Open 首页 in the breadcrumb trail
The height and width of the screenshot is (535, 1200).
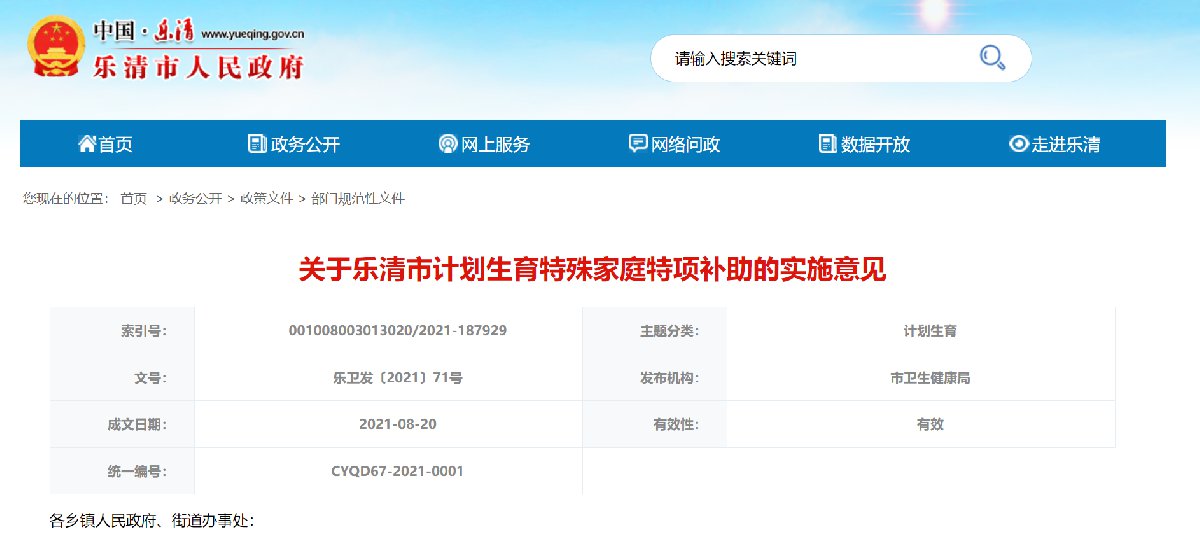tap(133, 199)
